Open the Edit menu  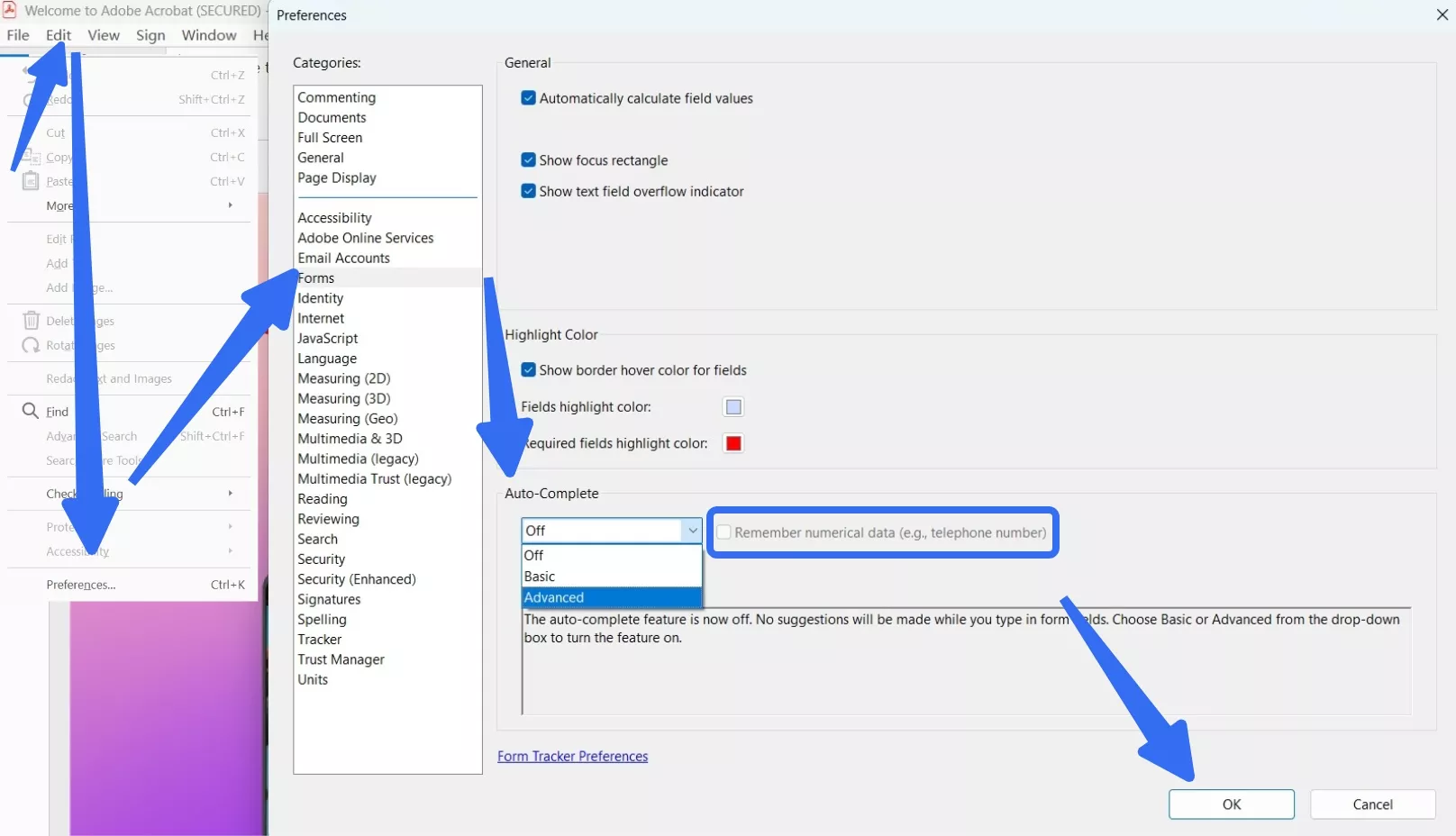point(59,35)
